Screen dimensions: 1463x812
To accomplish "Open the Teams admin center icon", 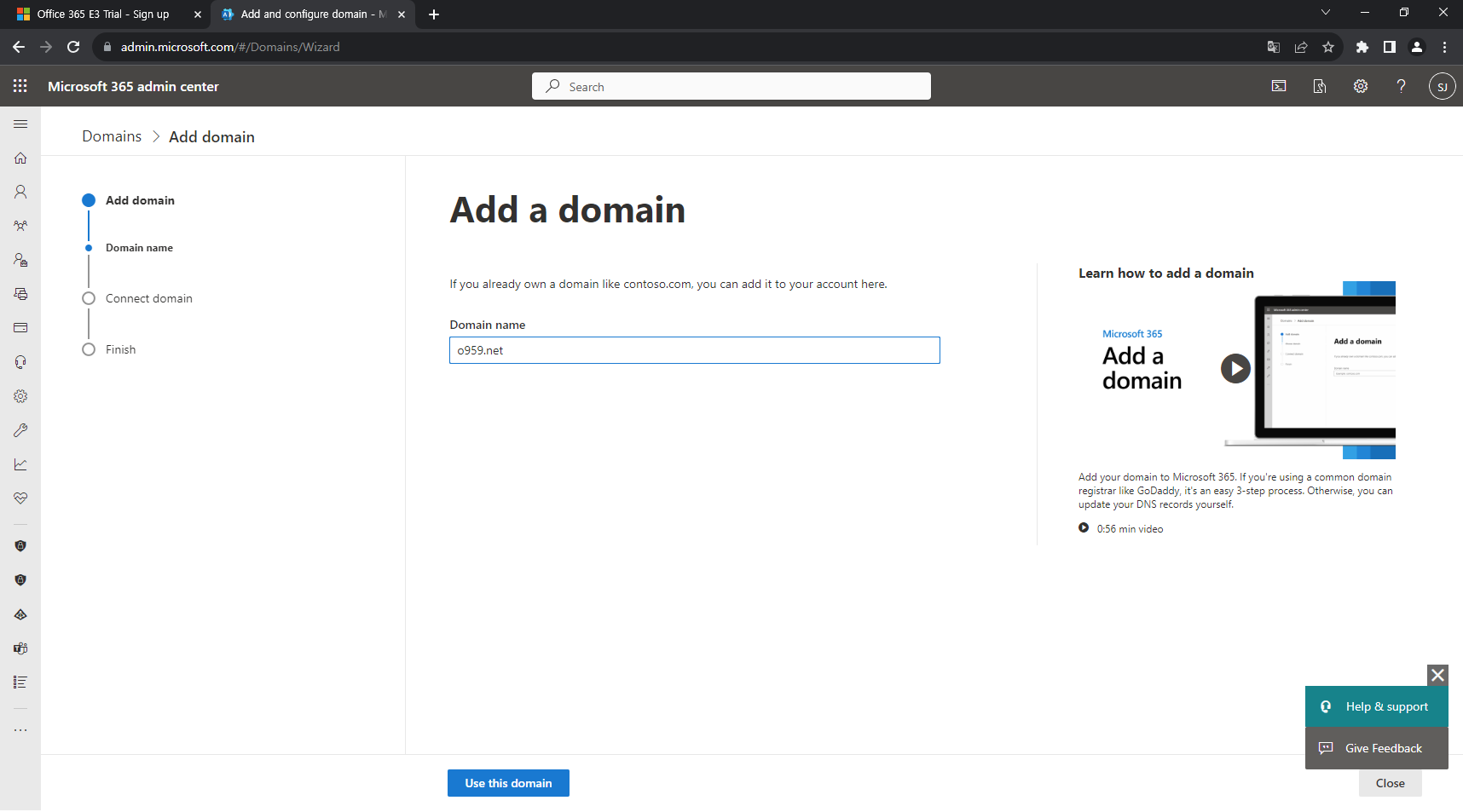I will (20, 648).
